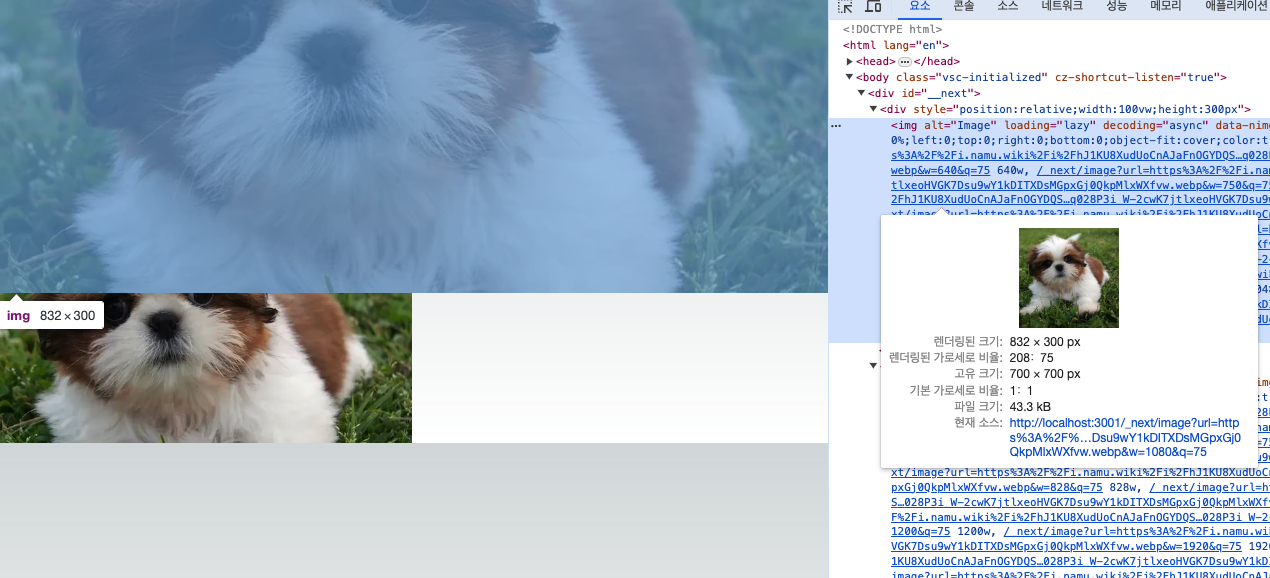
Task: Collapse the div id __next node
Action: click(x=862, y=93)
